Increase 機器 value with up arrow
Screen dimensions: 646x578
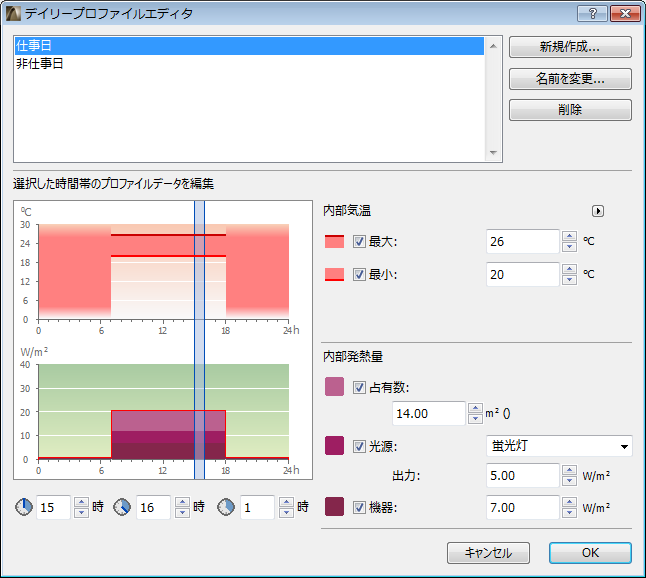tap(569, 502)
